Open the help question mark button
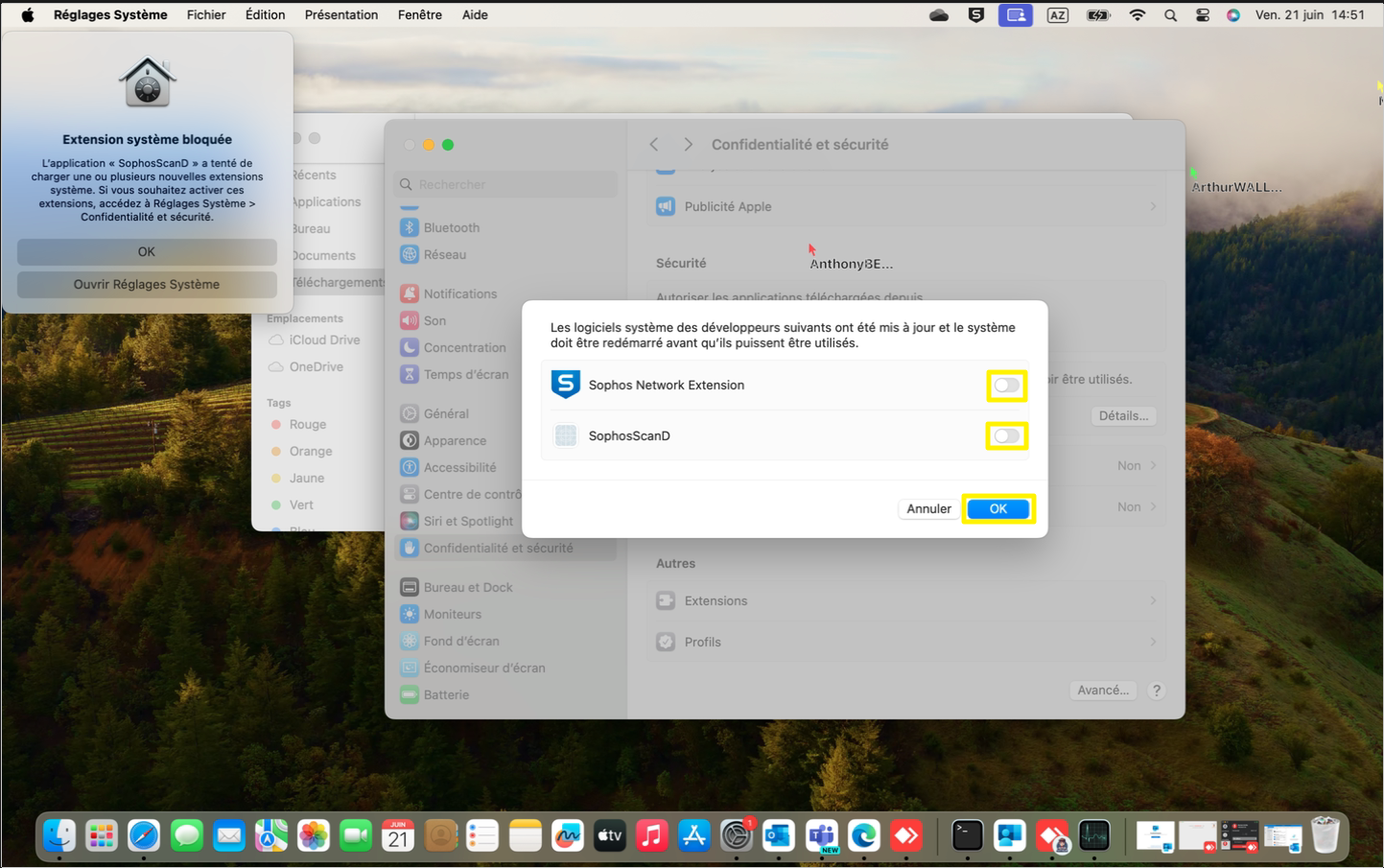 (x=1157, y=691)
